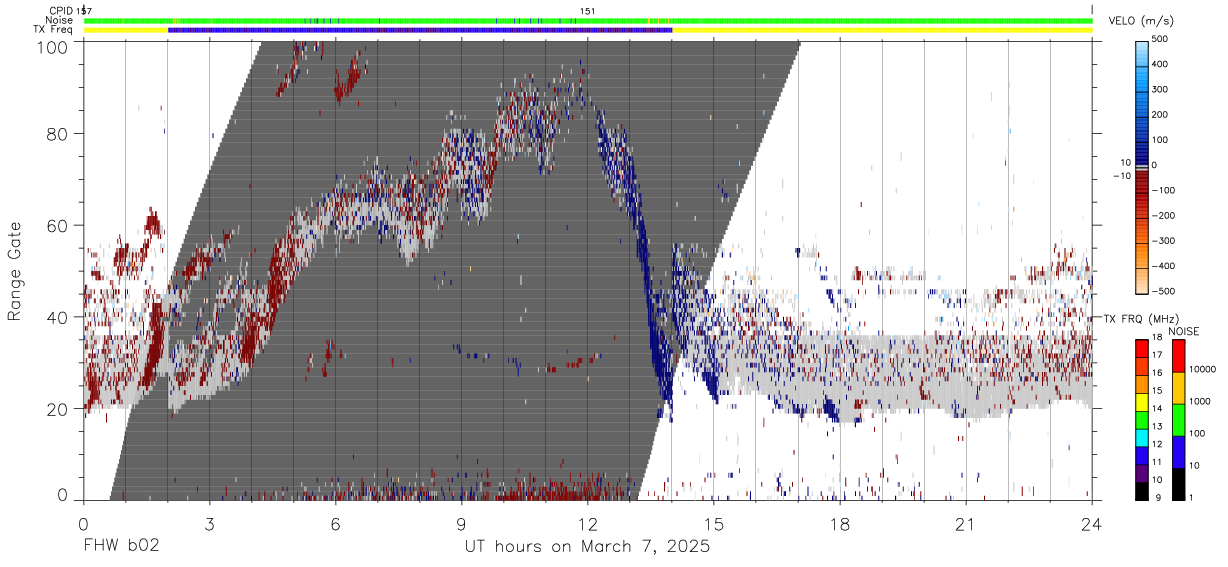1228x567 pixels.
Task: Click the '200' velocity scale value
Action: (1162, 114)
